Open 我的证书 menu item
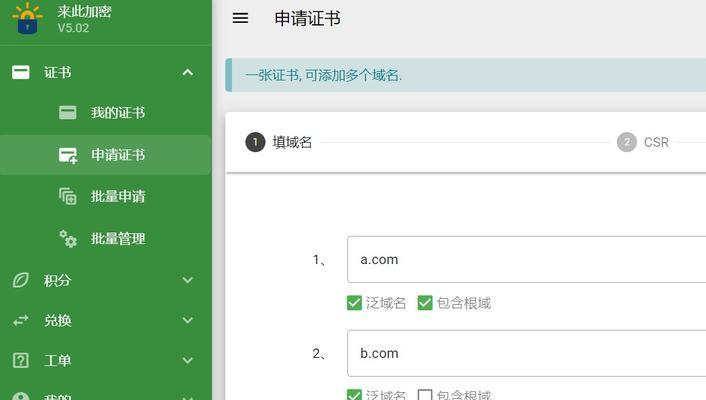This screenshot has width=706, height=400. coord(105,113)
